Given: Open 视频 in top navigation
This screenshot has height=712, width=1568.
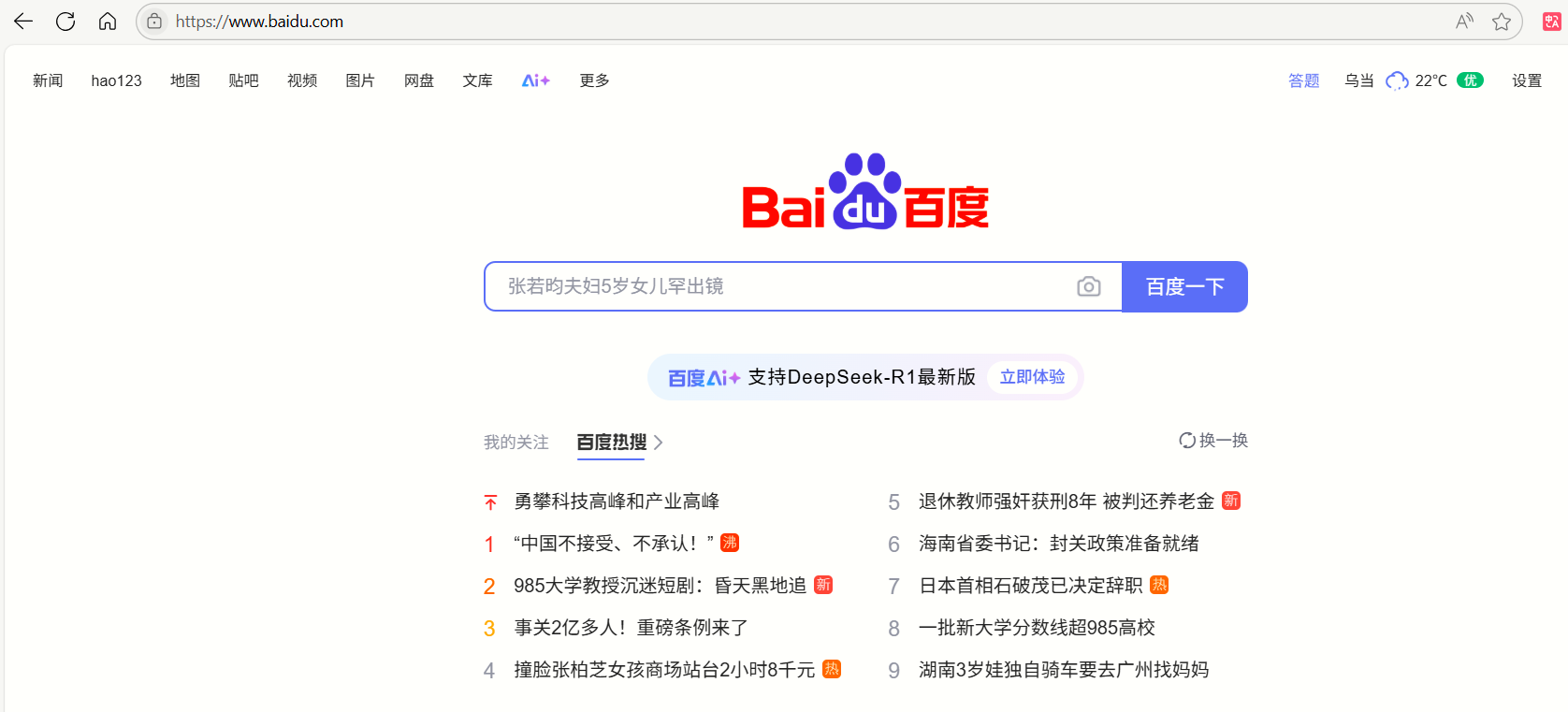Looking at the screenshot, I should tap(302, 80).
